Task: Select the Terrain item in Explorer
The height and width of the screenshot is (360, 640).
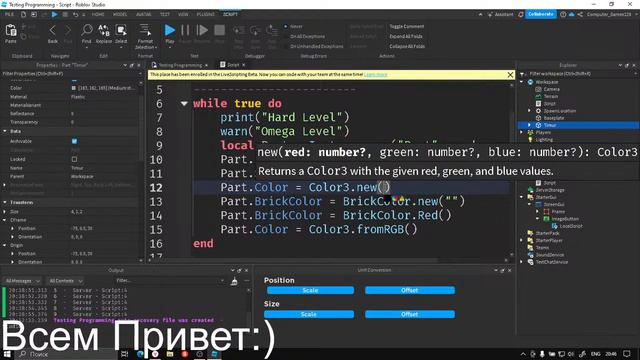Action: (x=547, y=96)
